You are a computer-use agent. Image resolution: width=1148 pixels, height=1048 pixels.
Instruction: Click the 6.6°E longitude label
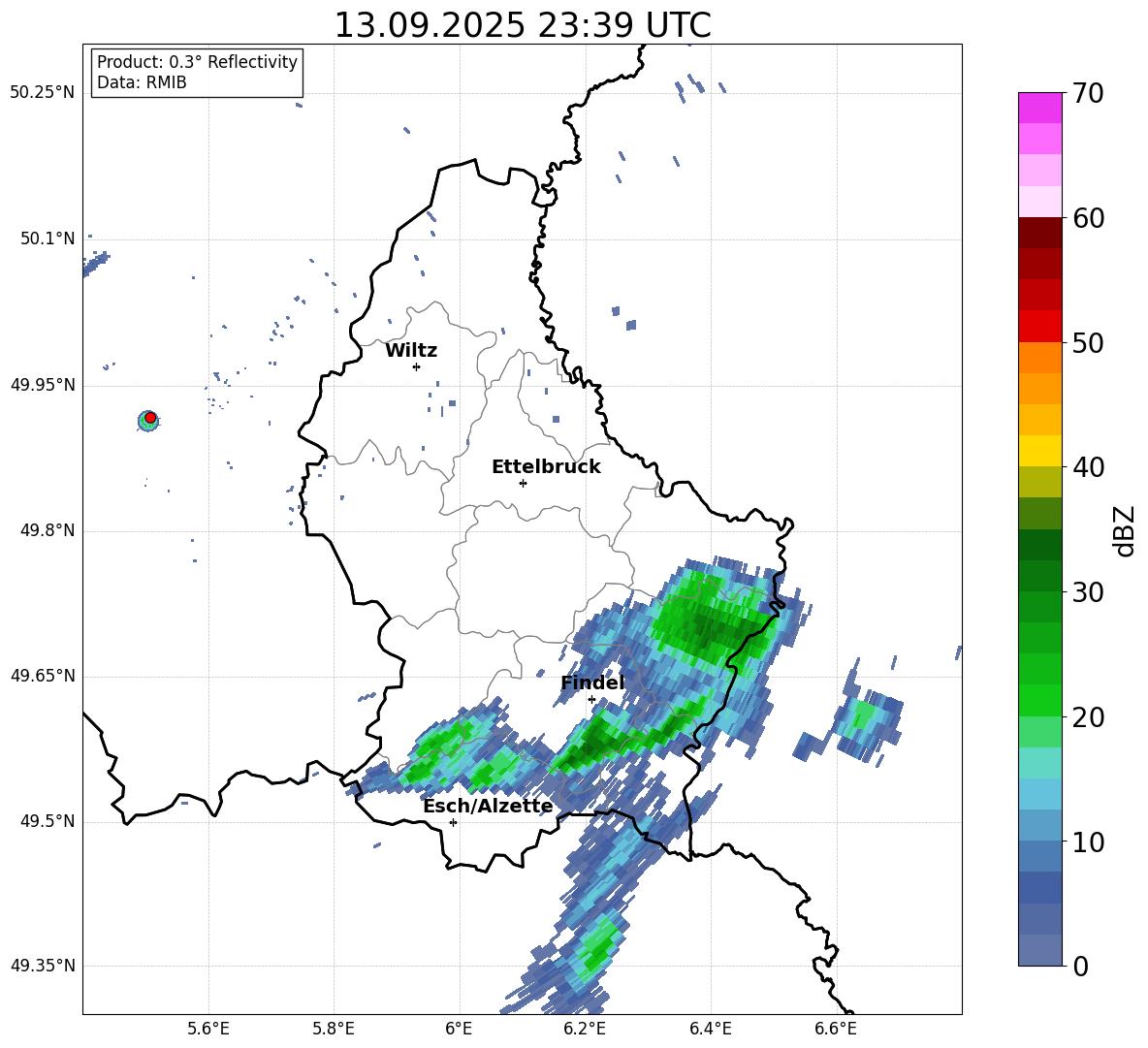coord(836,1029)
